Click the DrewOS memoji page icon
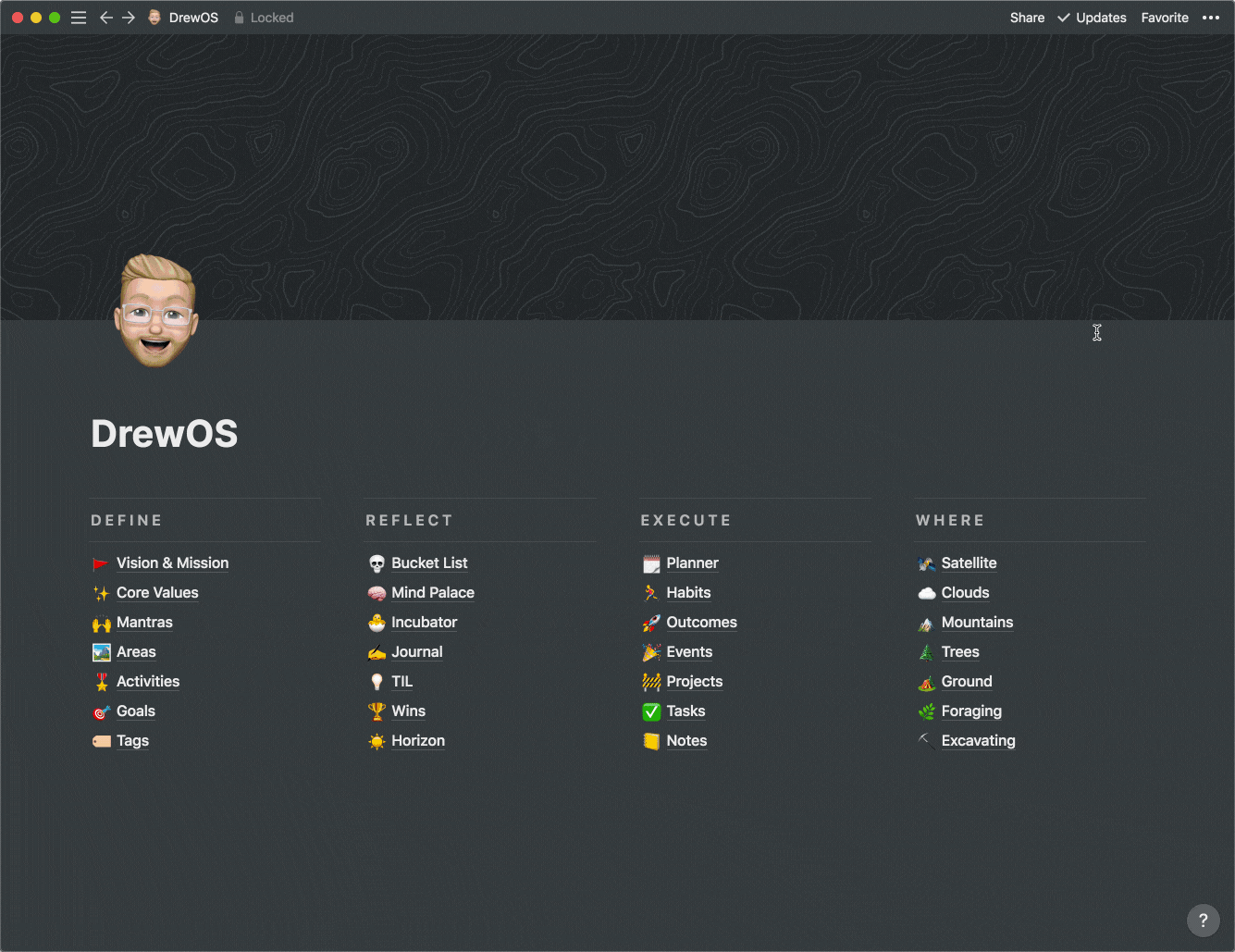The width and height of the screenshot is (1235, 952). point(155,311)
